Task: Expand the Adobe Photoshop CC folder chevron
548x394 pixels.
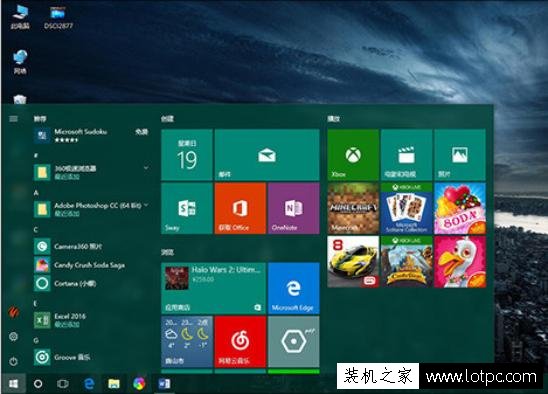Action: click(146, 205)
